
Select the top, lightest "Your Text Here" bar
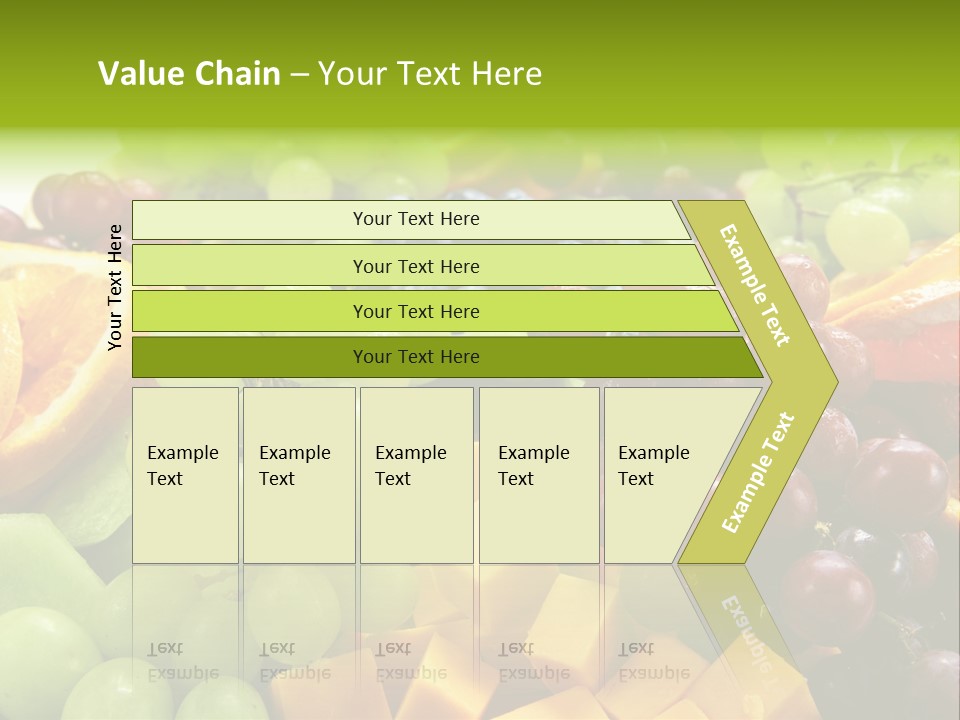tap(415, 219)
